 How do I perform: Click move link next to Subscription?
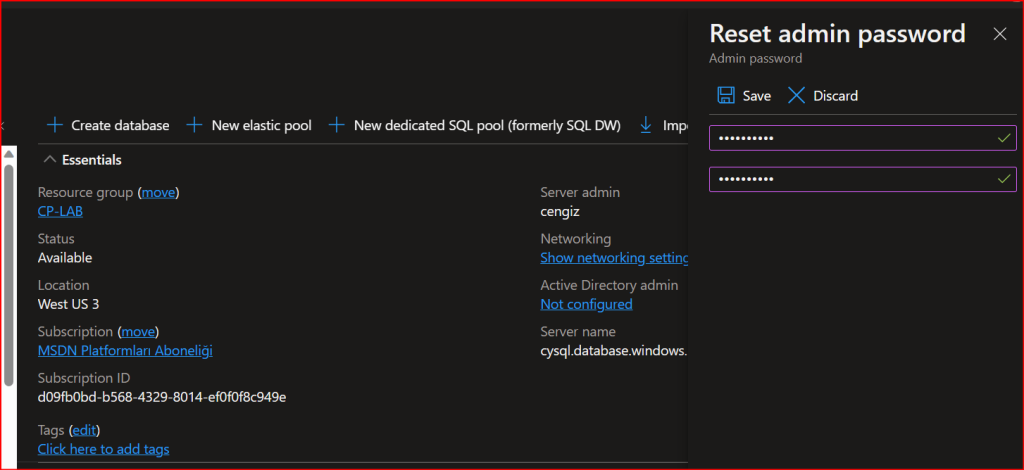point(138,331)
